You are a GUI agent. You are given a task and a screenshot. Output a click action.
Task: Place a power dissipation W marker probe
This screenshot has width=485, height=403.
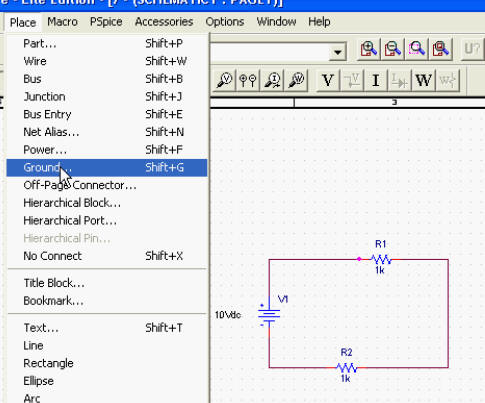296,80
